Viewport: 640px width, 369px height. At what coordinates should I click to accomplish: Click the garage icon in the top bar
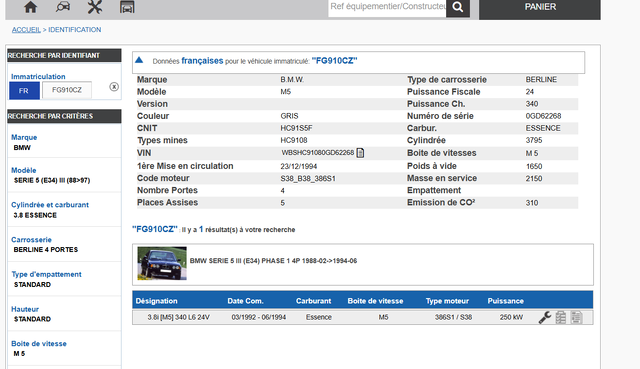127,7
